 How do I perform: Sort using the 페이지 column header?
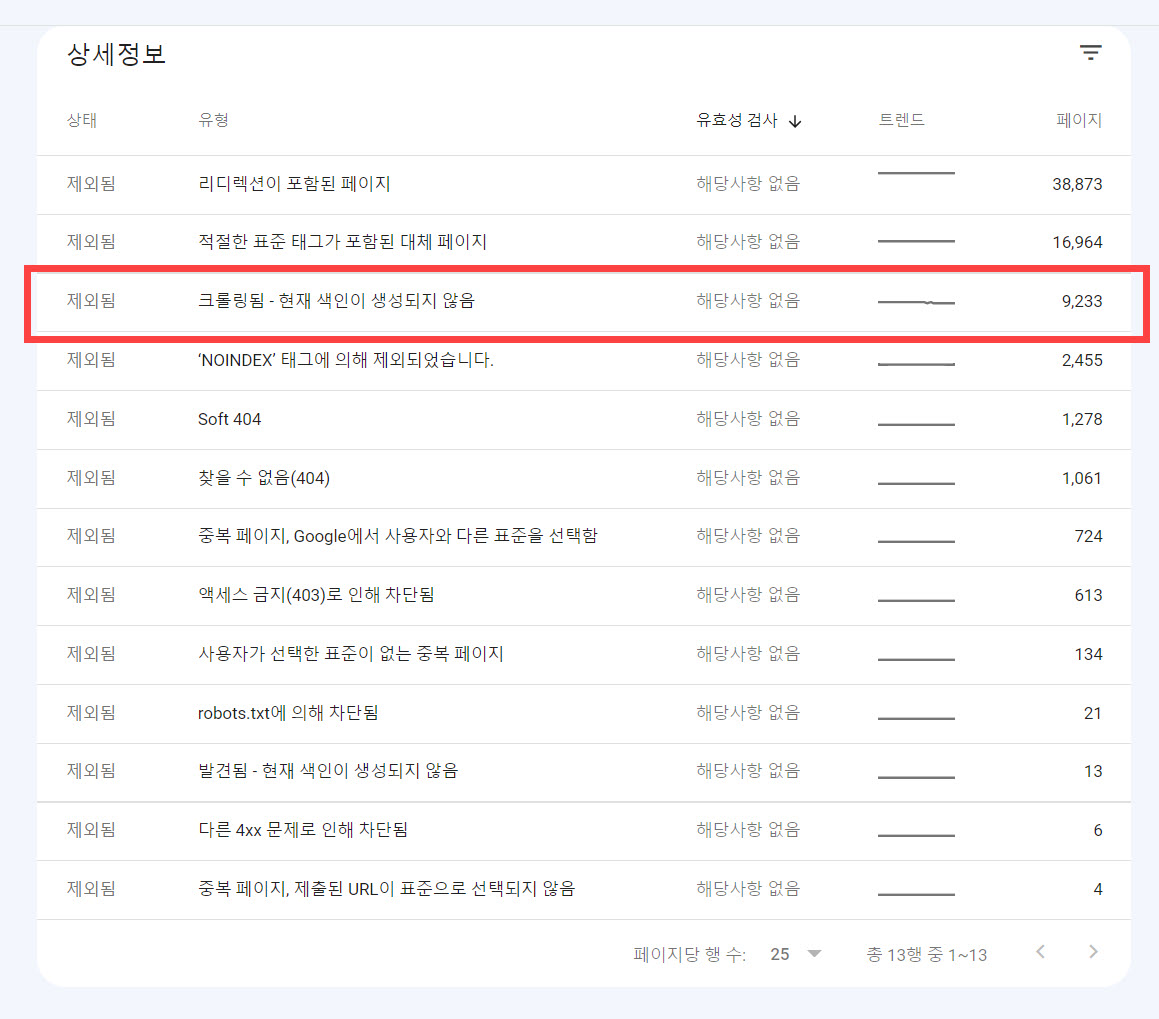[x=1081, y=120]
